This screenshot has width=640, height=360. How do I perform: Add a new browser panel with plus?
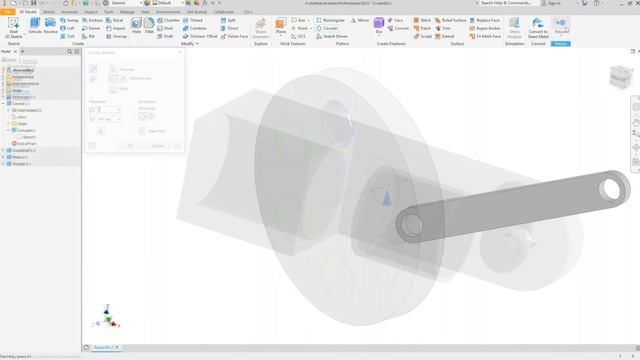point(22,51)
